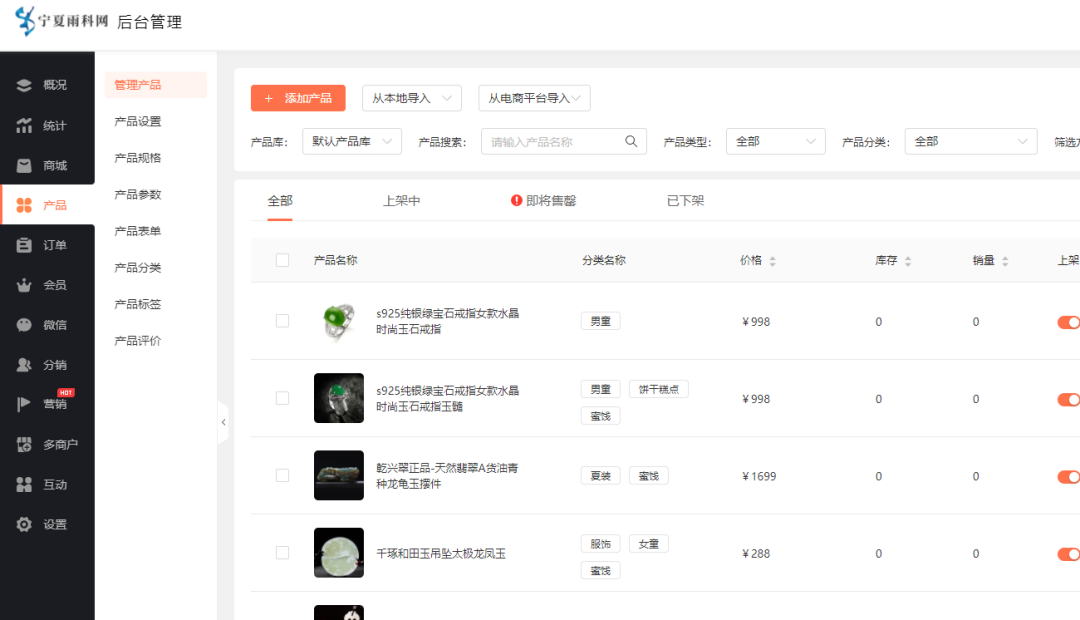
Task: Tick the select-all checkbox in table header
Action: point(282,260)
